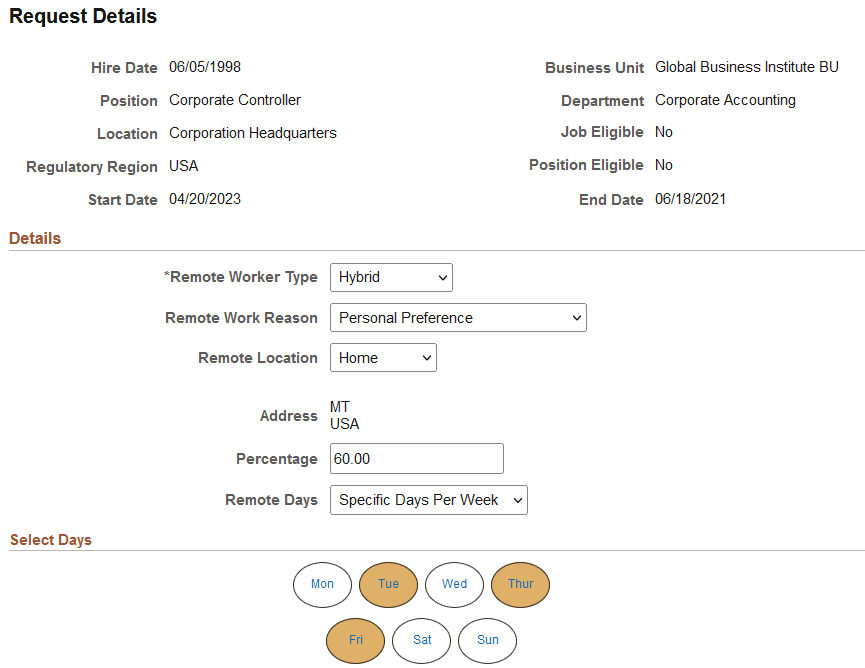
Task: Open the Remote Days dropdown
Action: point(428,500)
